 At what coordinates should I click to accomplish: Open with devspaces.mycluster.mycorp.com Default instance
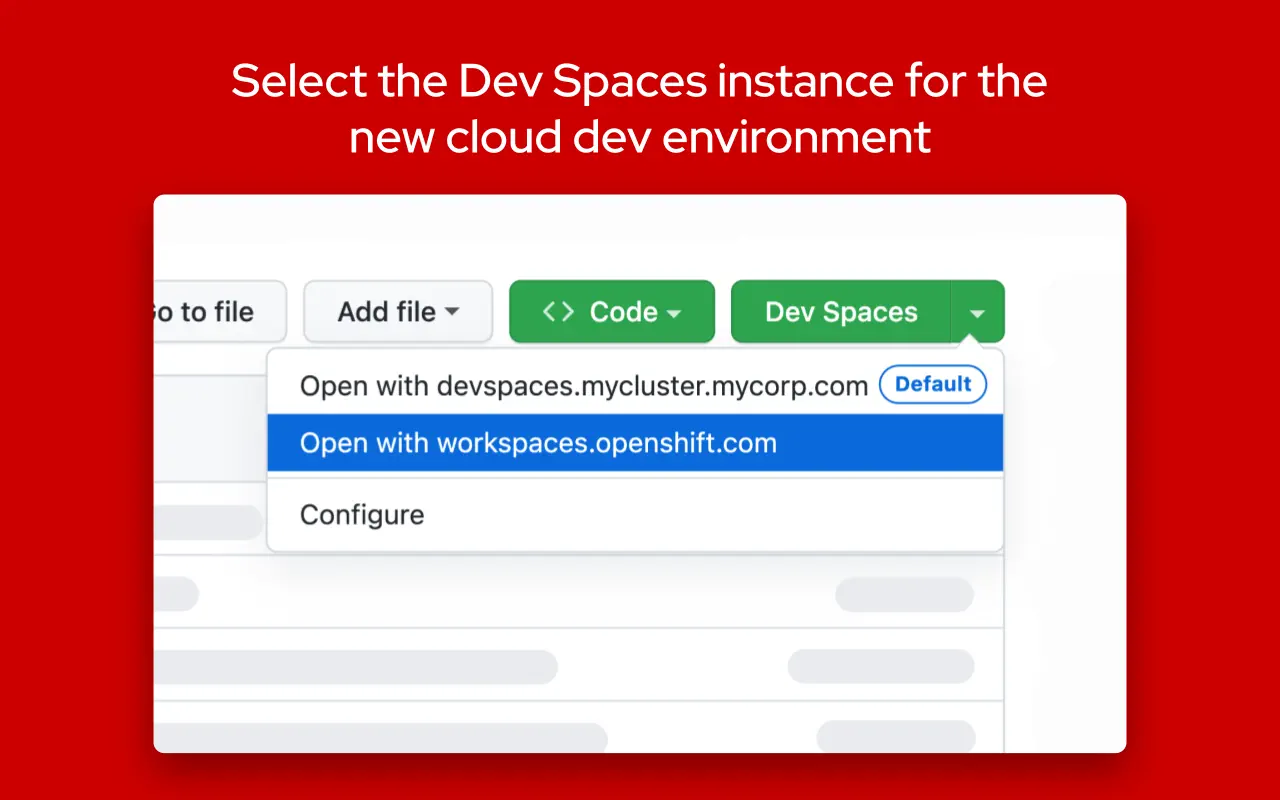point(583,385)
